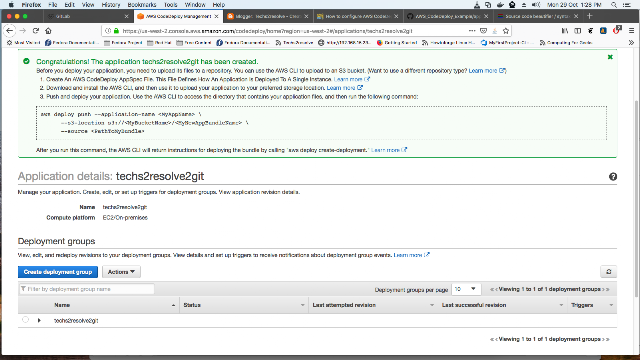640x360 pixels.
Task: Open Firefox hamburger menu
Action: coord(631,31)
